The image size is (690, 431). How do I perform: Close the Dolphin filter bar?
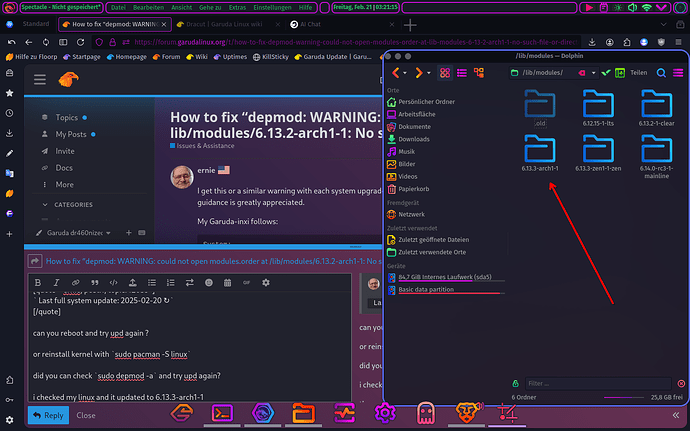pyautogui.click(x=681, y=384)
